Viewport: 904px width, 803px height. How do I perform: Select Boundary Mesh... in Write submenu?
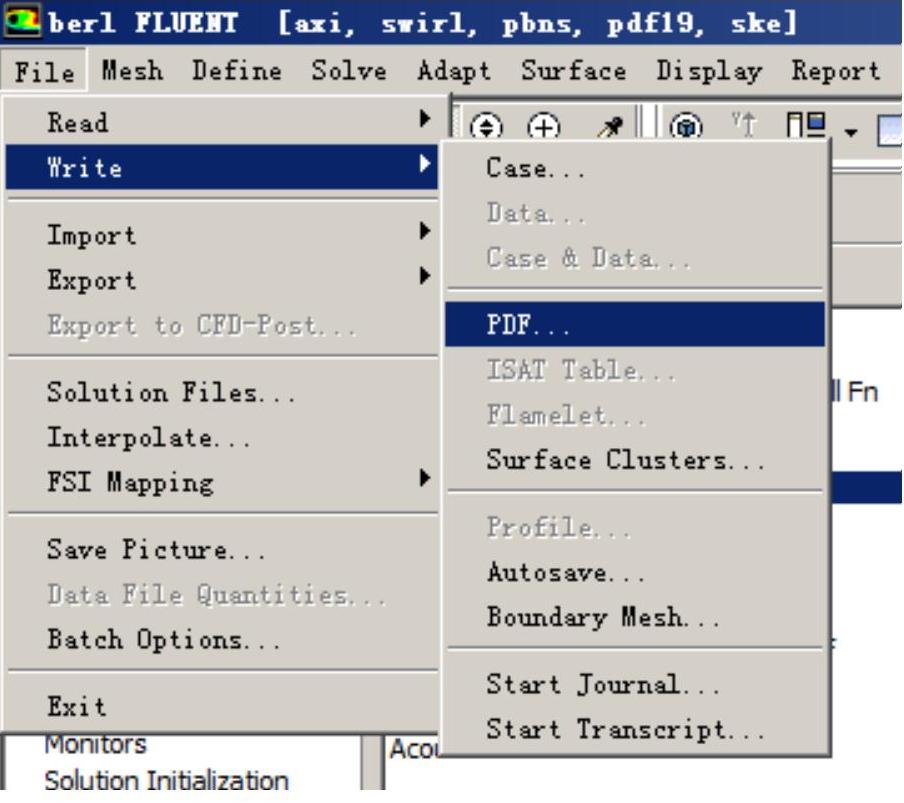click(635, 617)
